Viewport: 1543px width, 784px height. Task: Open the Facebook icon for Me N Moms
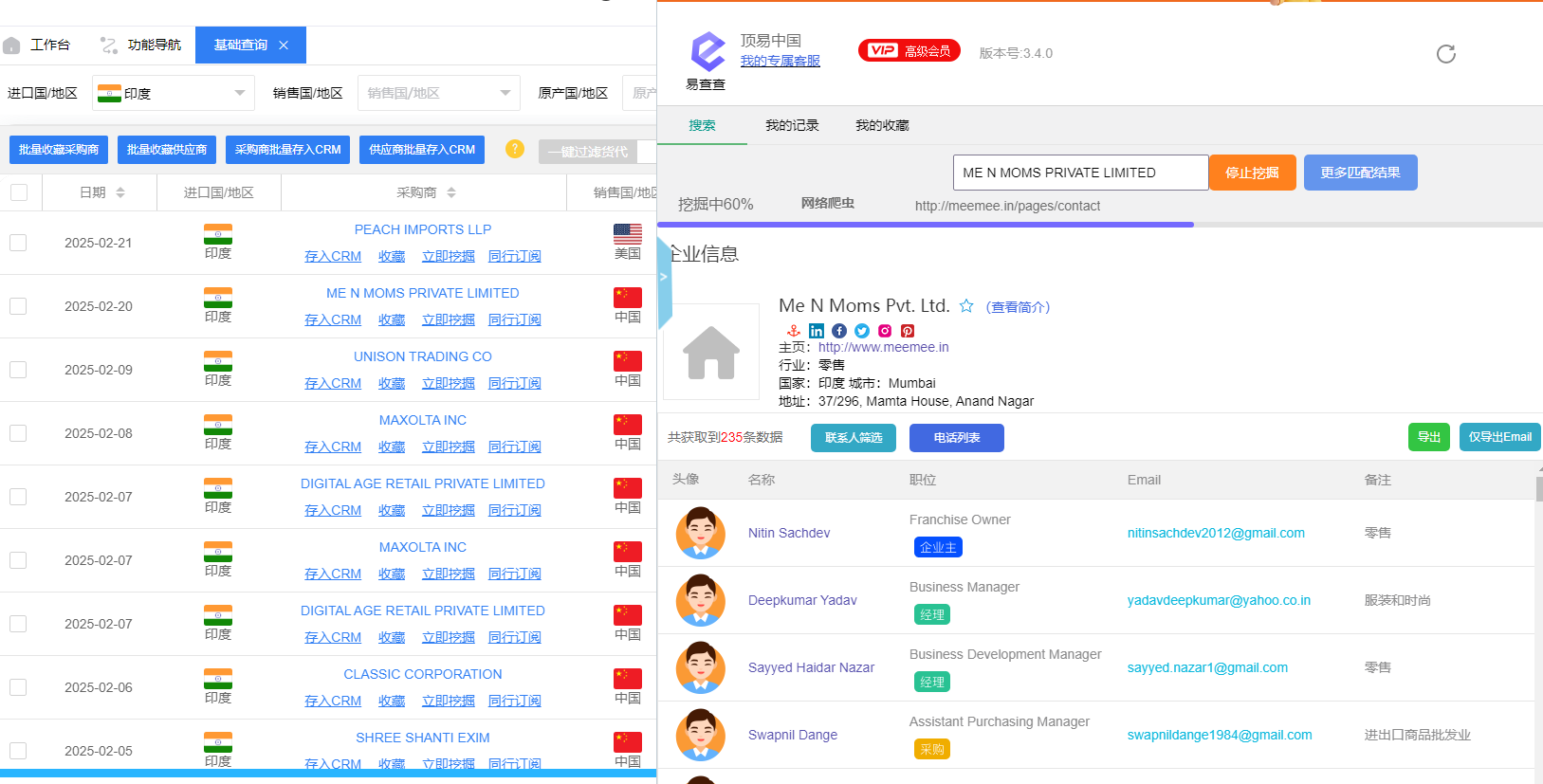pos(839,331)
